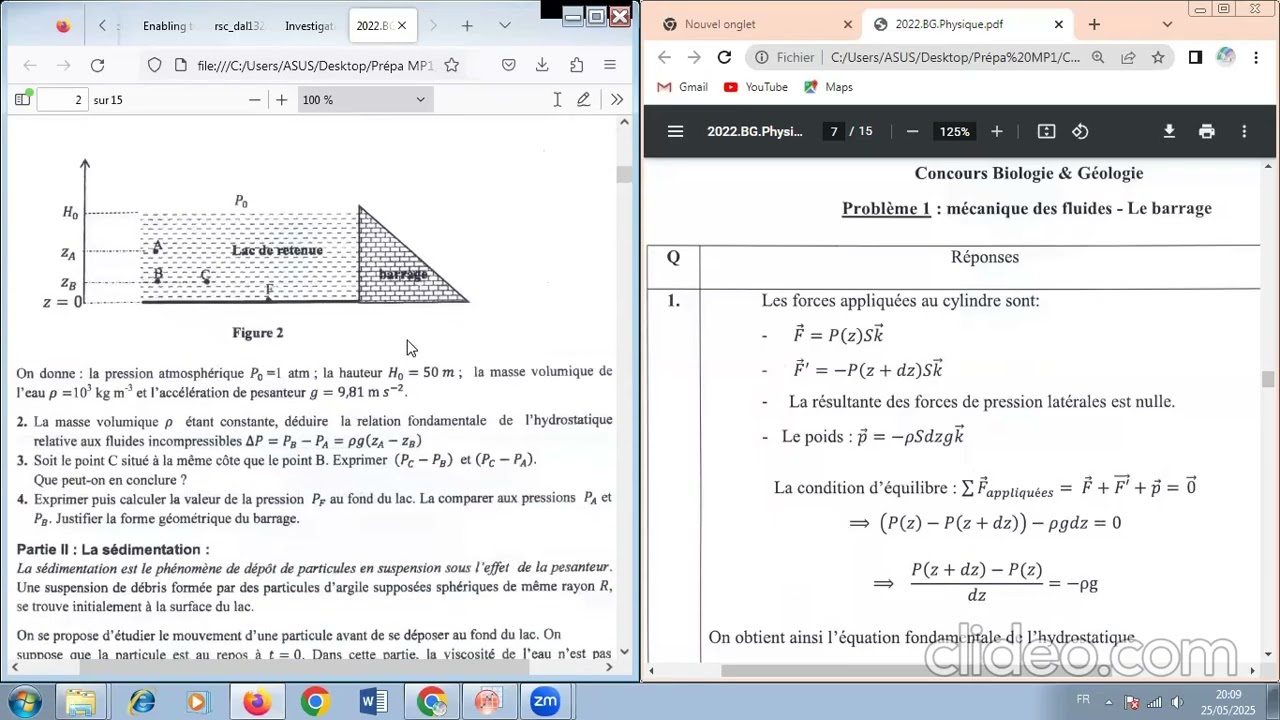The image size is (1280, 720).
Task: Click the Firefox page number field
Action: click(62, 100)
